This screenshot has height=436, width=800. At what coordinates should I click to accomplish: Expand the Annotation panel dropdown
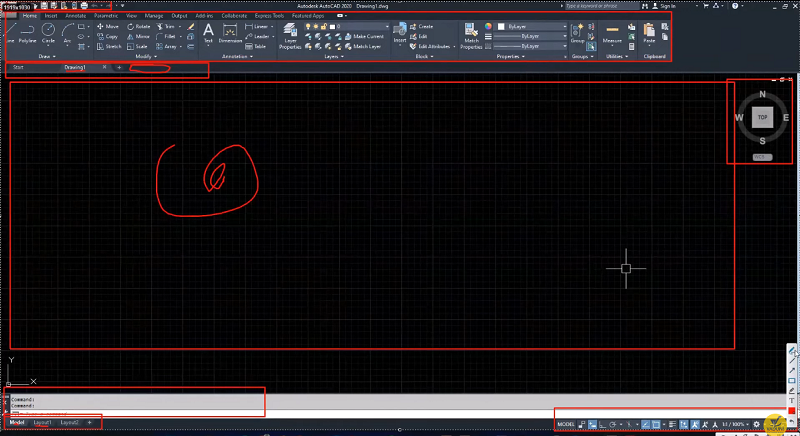237,57
